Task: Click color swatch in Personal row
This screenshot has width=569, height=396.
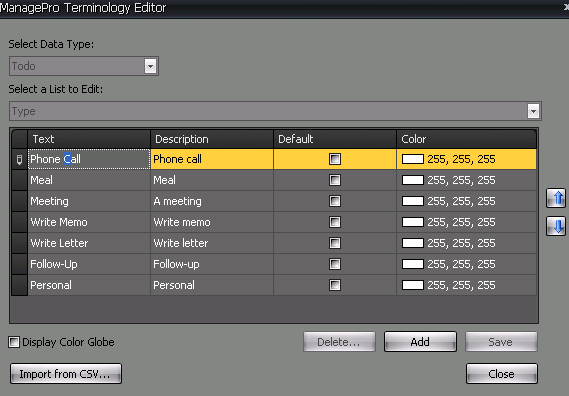Action: pyautogui.click(x=413, y=285)
